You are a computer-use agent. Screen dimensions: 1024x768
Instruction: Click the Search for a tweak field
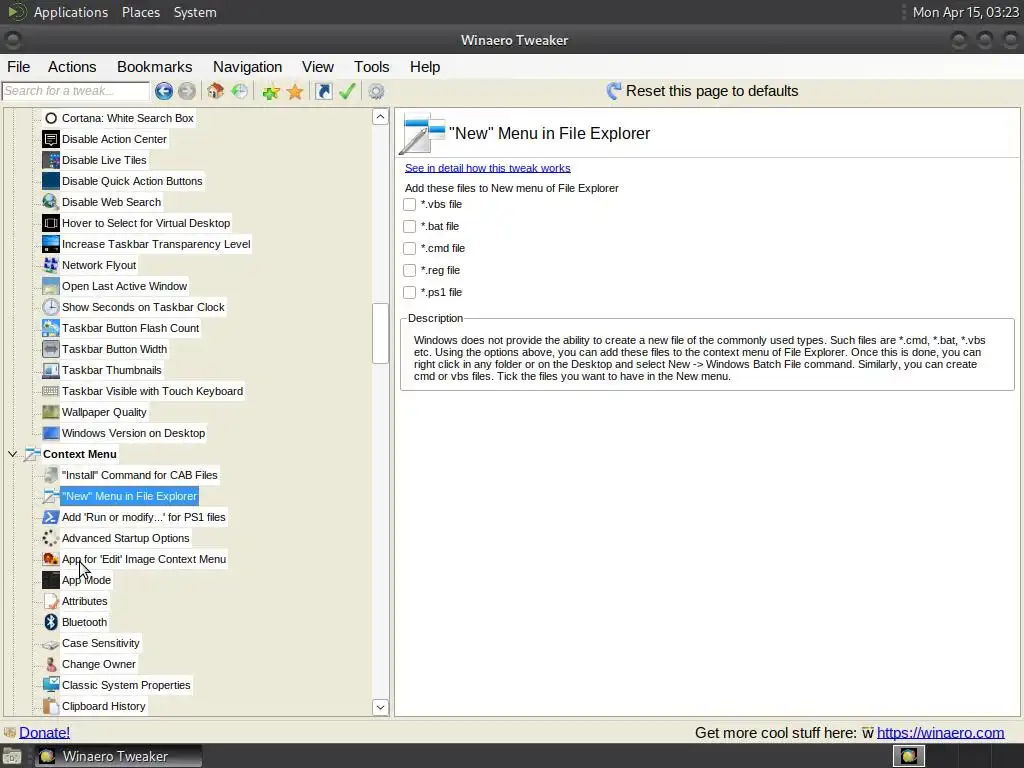click(76, 91)
